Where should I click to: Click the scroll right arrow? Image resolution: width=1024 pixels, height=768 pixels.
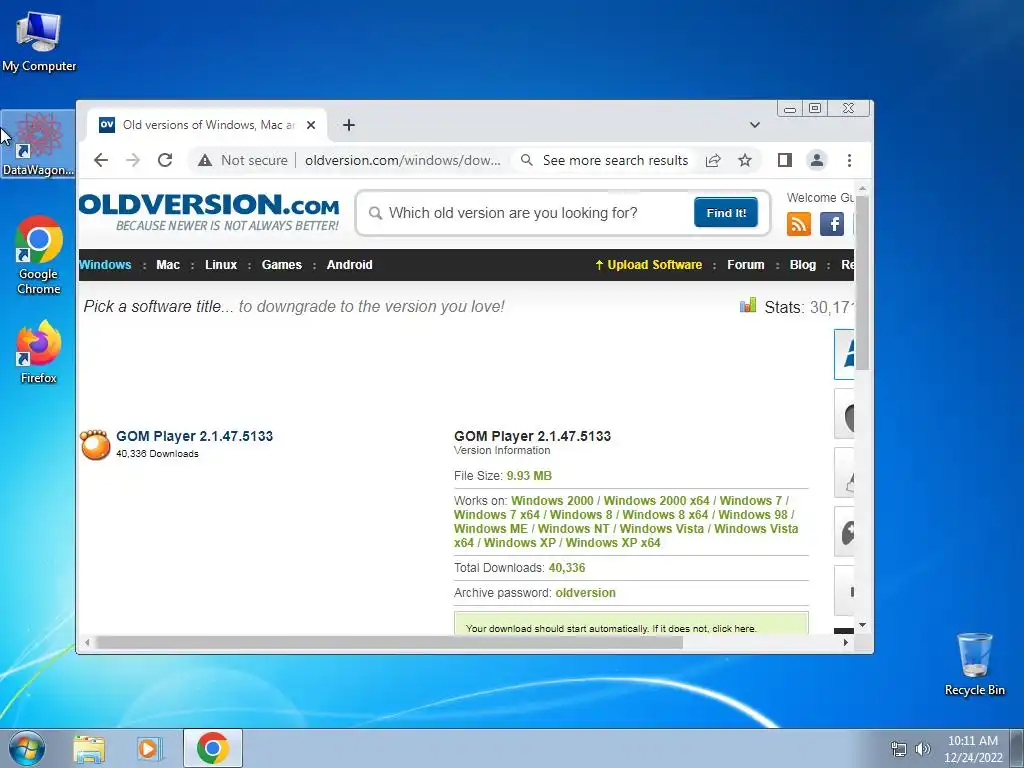pyautogui.click(x=846, y=643)
